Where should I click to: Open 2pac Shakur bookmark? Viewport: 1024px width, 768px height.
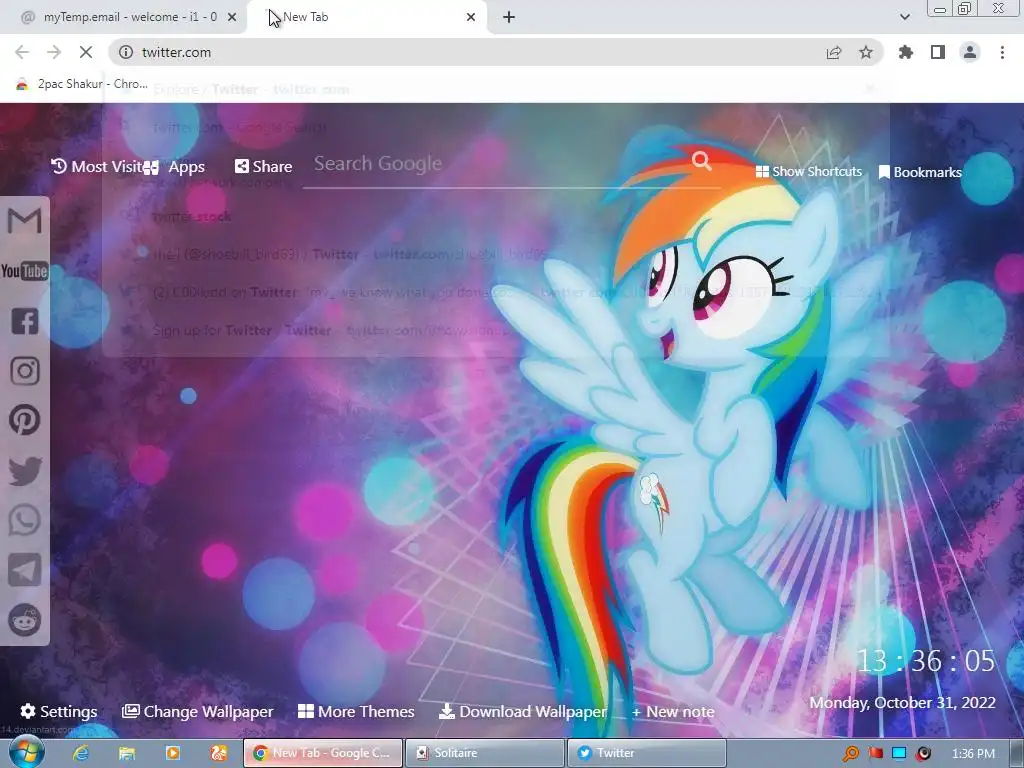(82, 84)
